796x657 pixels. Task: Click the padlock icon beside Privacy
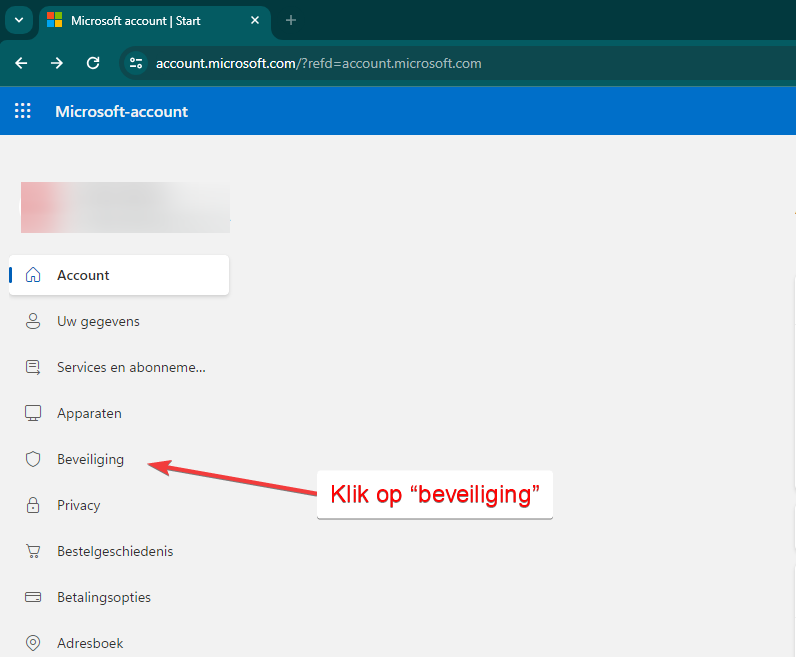33,505
